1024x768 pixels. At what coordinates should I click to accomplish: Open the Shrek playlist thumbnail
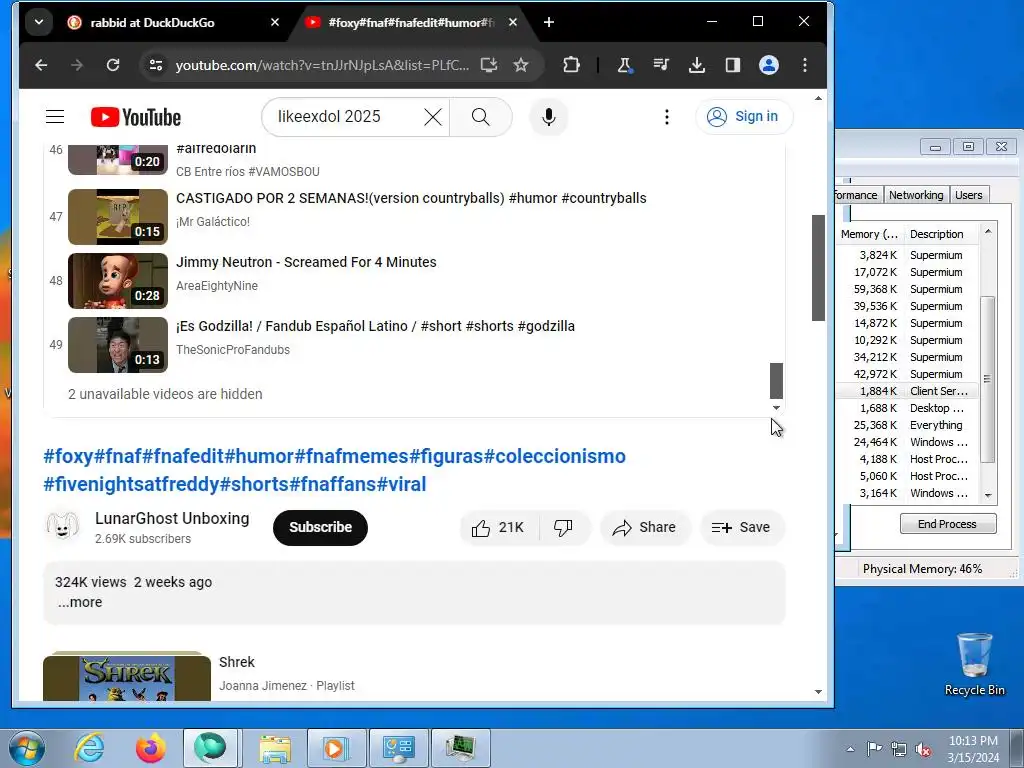tap(127, 677)
